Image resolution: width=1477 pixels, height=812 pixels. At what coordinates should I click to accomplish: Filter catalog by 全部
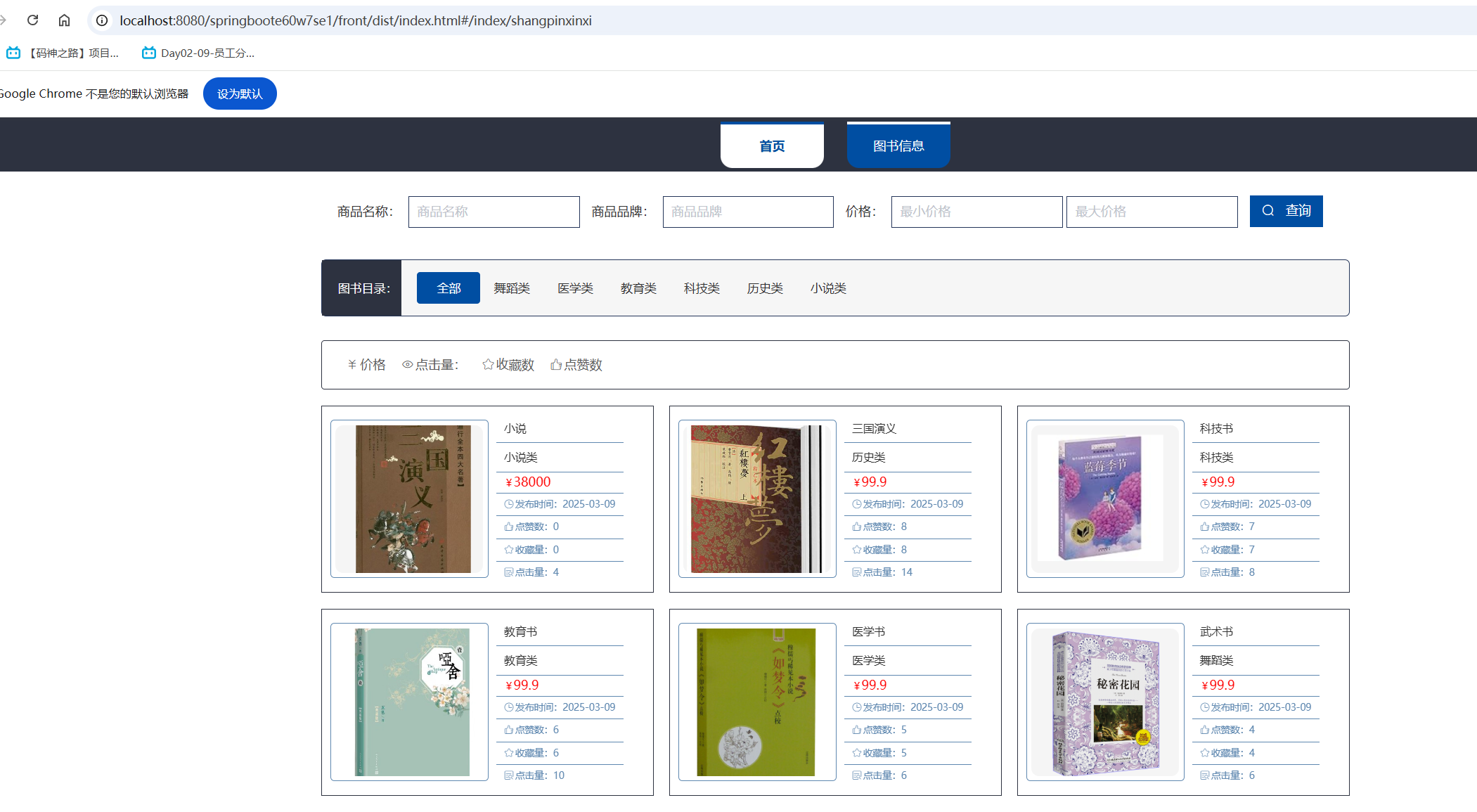449,288
